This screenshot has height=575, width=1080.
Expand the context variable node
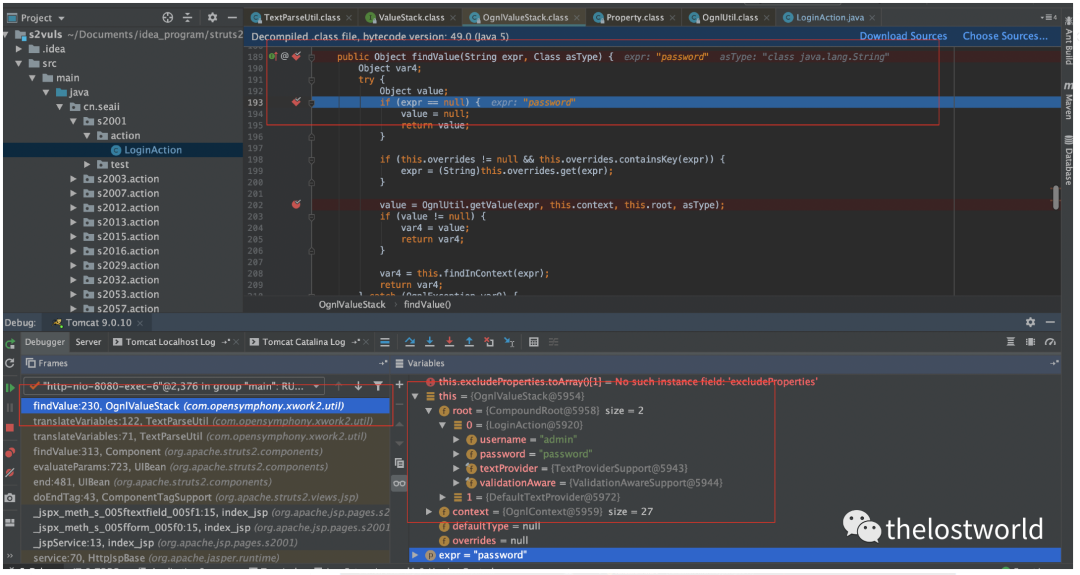(x=430, y=512)
